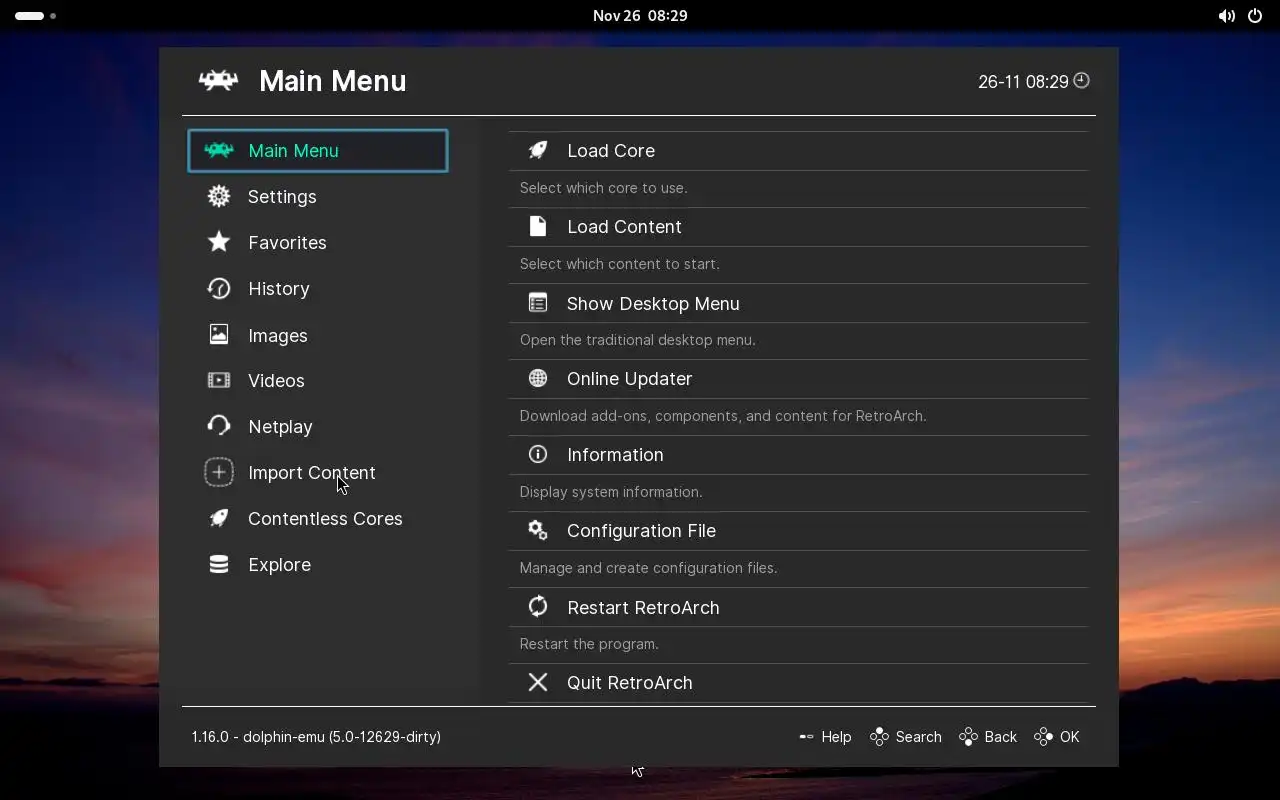1280x800 pixels.
Task: Select the Restart RetroArch option
Action: 798,607
